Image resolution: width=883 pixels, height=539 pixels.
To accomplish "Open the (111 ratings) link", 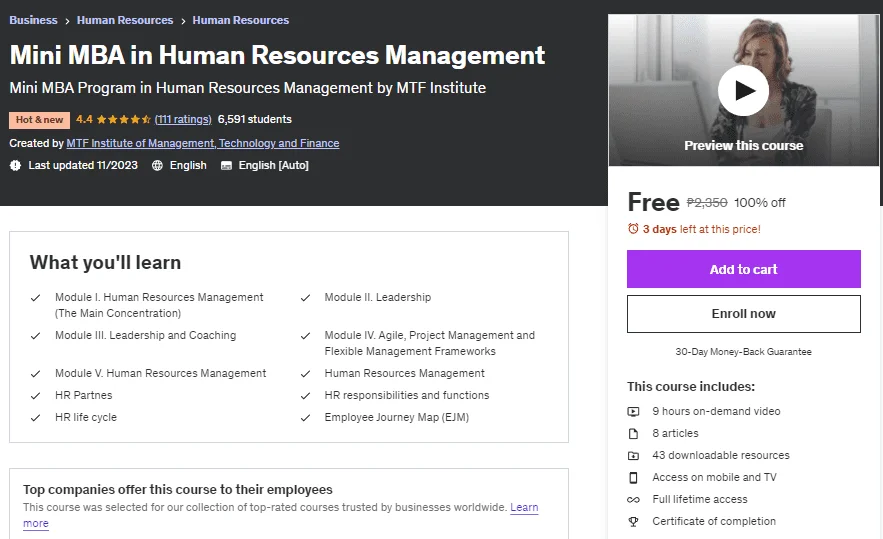I will [183, 119].
